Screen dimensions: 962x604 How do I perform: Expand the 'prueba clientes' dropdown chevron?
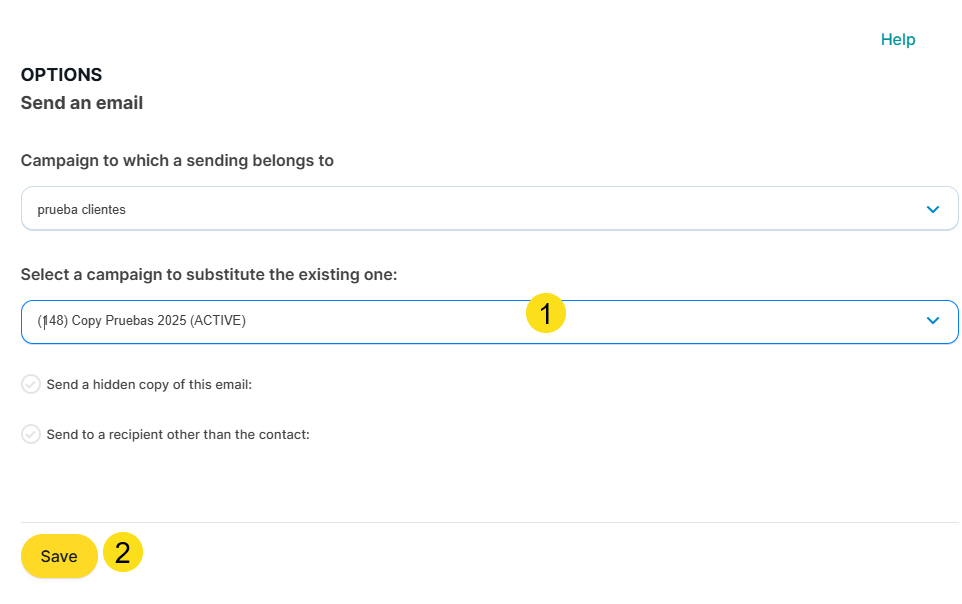pos(932,209)
